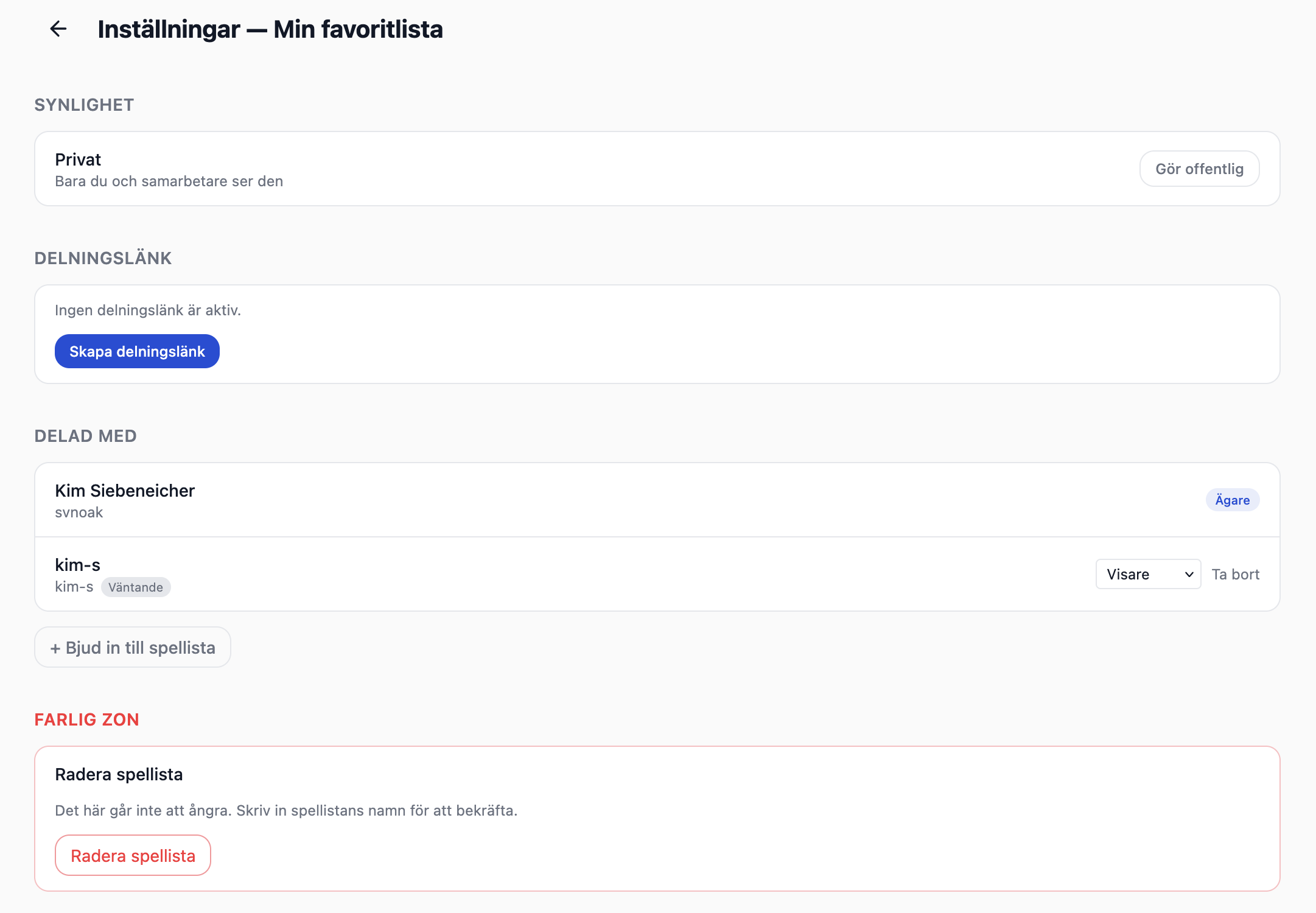Click the Radera spellista card heading
Screen dimensions: 1316x913
119,774
